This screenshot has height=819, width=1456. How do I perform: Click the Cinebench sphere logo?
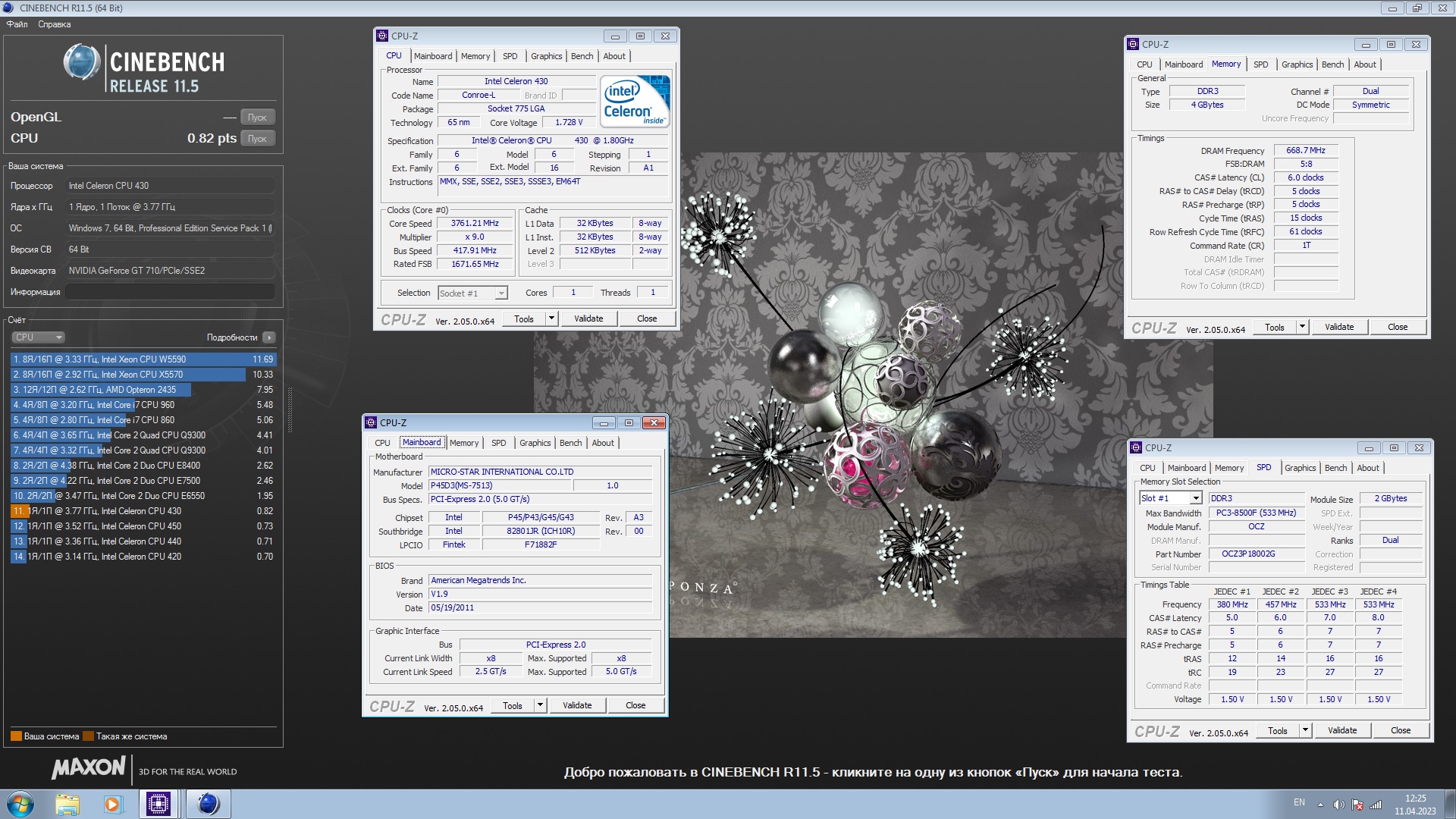click(81, 62)
